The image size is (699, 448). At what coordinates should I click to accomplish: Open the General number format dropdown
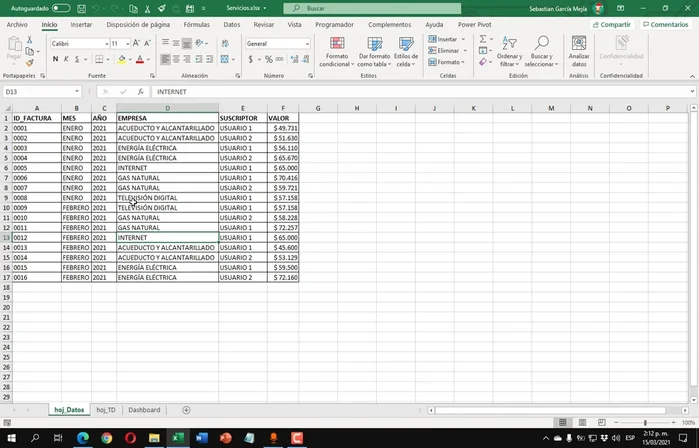coord(307,44)
